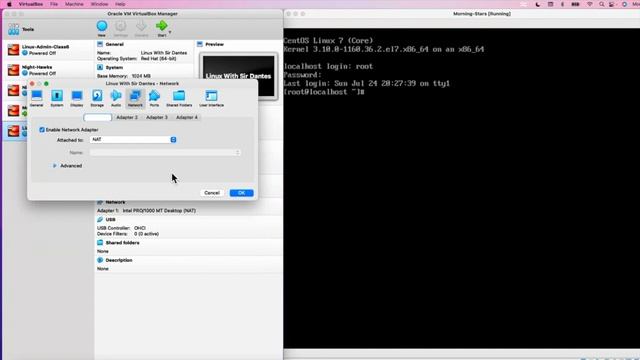Open Wi-Fi status in the menu bar
This screenshot has height=360, width=640.
(589, 4)
